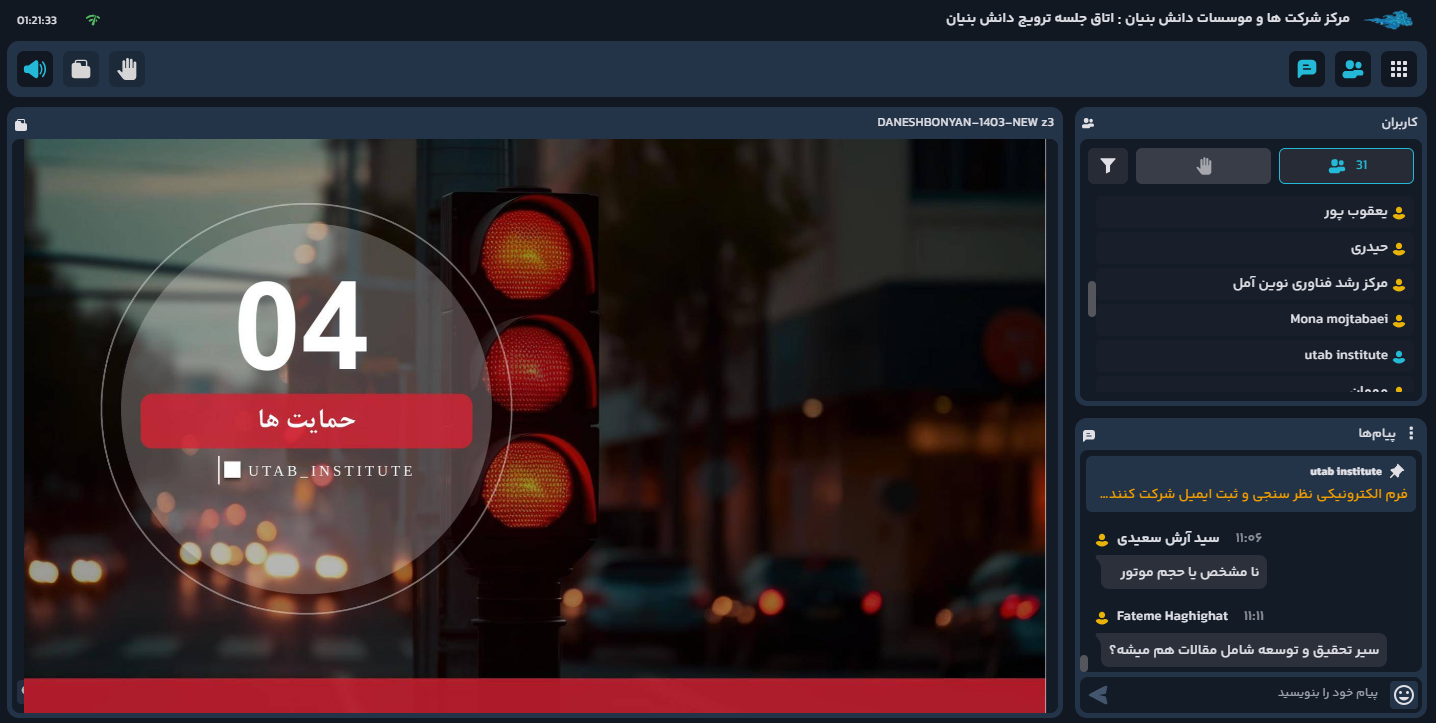Select the 31 users tab
This screenshot has height=723, width=1436.
[1346, 166]
